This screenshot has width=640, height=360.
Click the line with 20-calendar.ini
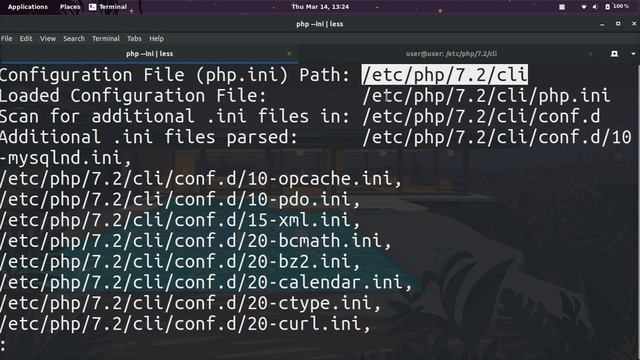206,283
